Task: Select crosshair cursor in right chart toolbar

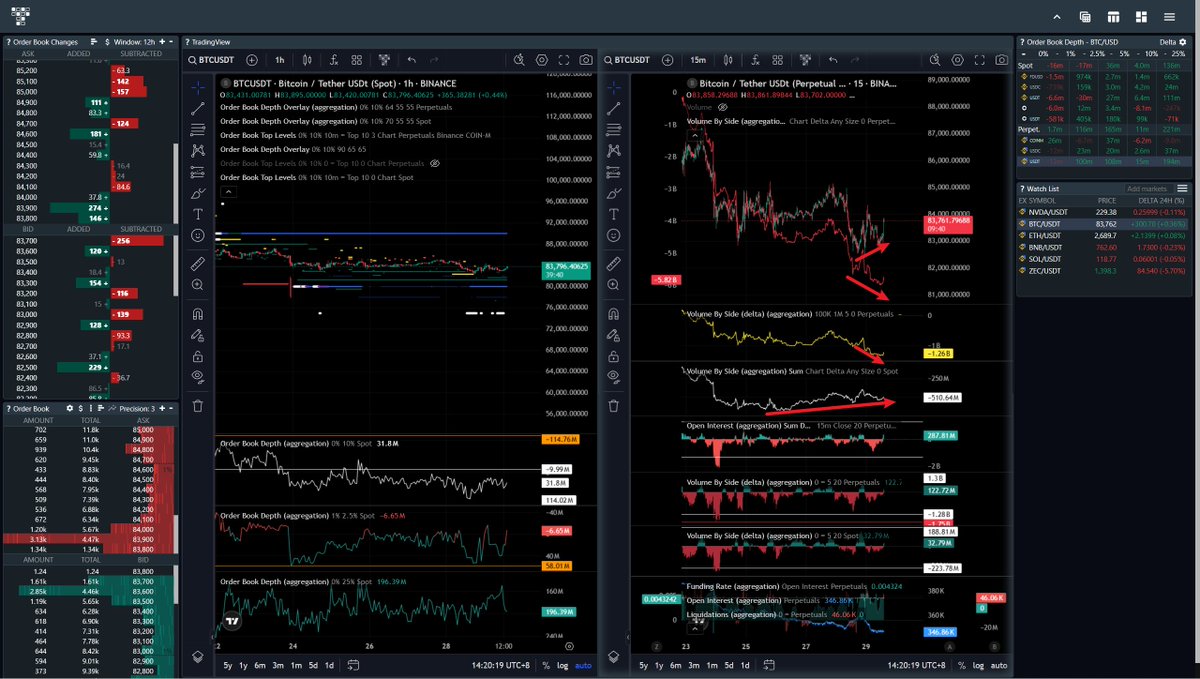Action: 614,87
